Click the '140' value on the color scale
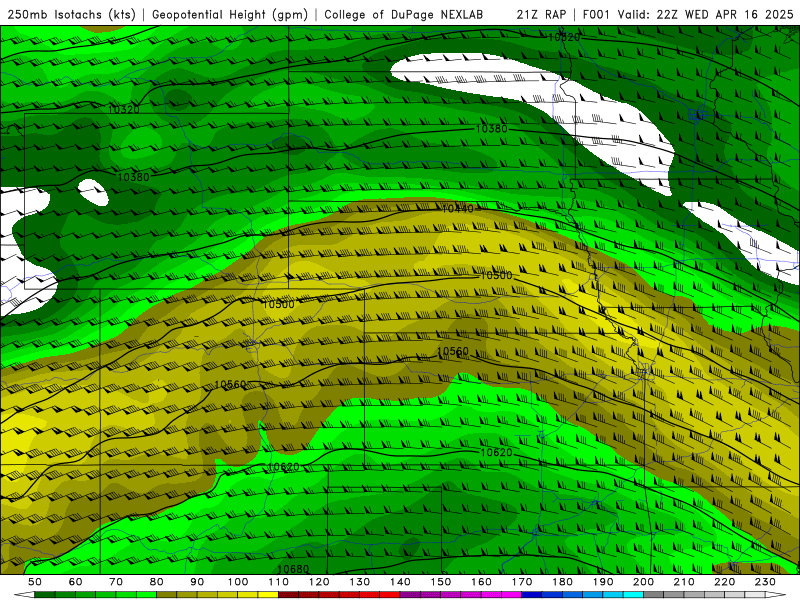Image resolution: width=800 pixels, height=600 pixels. coord(400,582)
